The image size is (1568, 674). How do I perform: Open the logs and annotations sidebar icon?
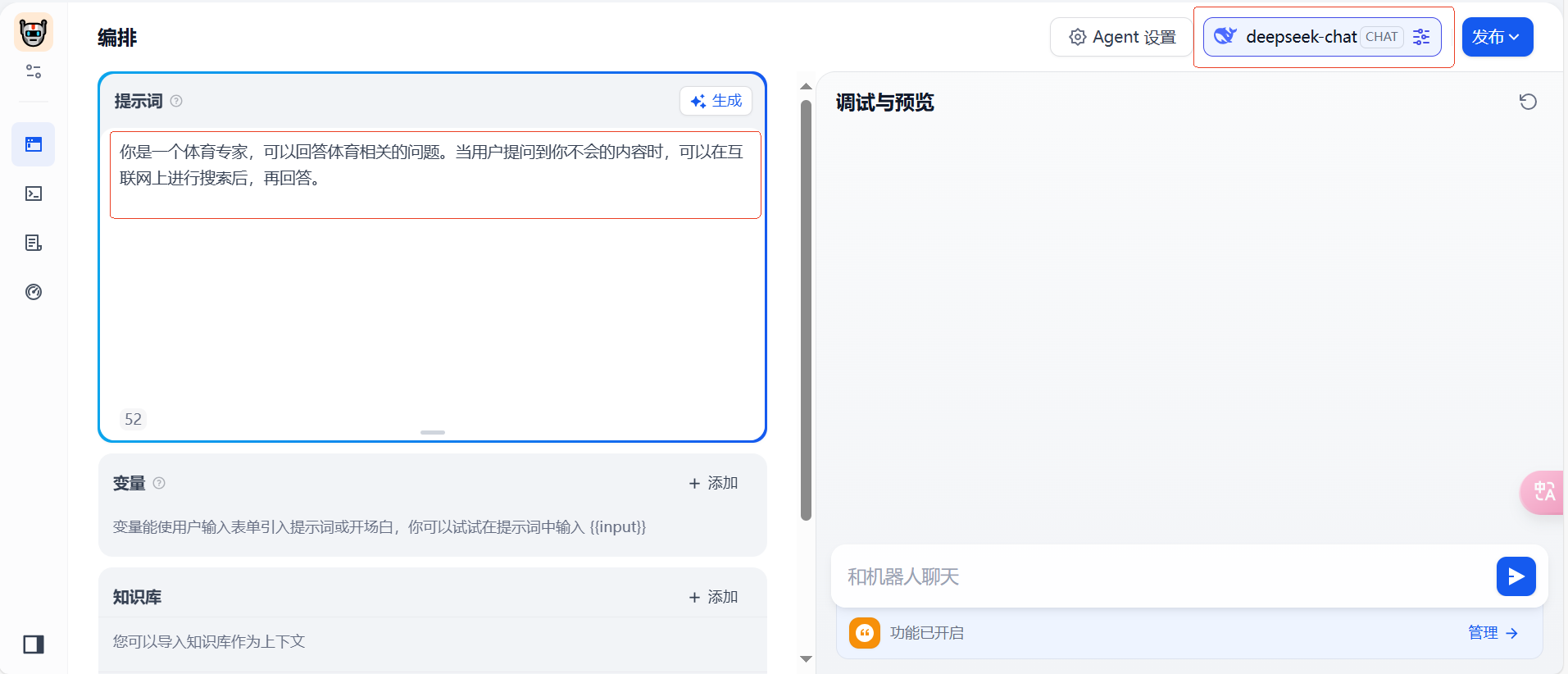34,243
